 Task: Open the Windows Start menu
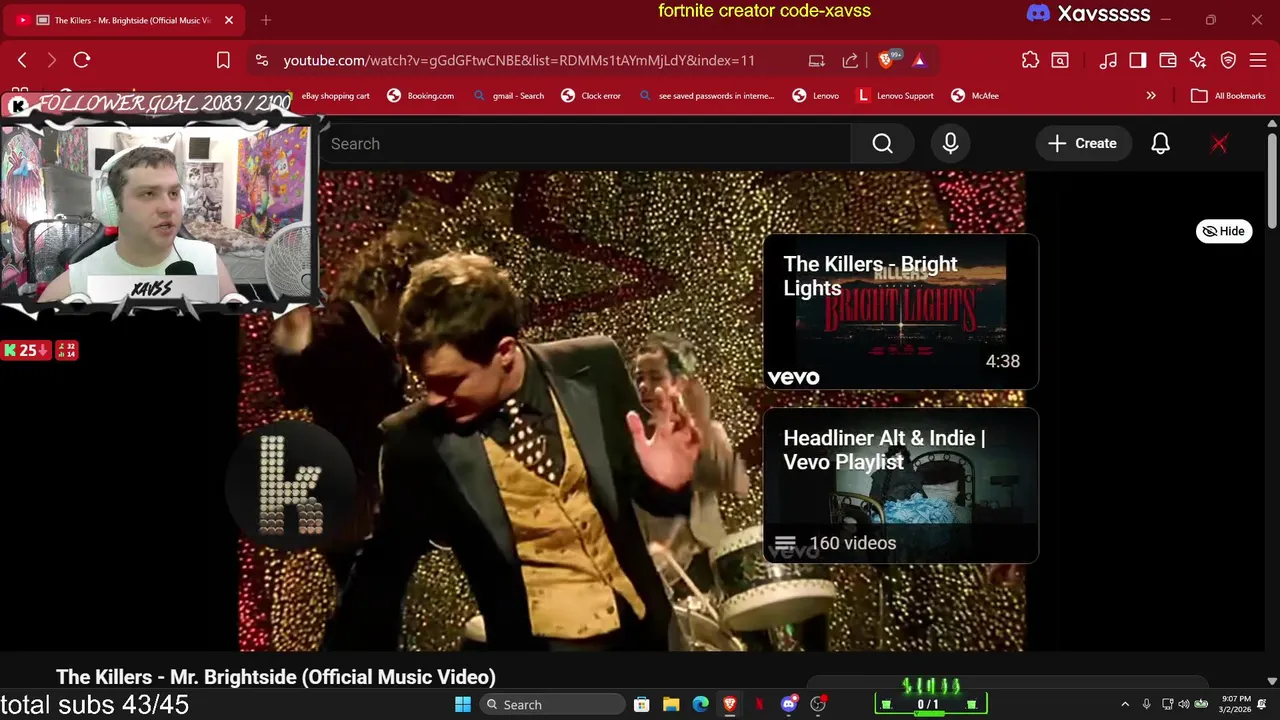(463, 704)
